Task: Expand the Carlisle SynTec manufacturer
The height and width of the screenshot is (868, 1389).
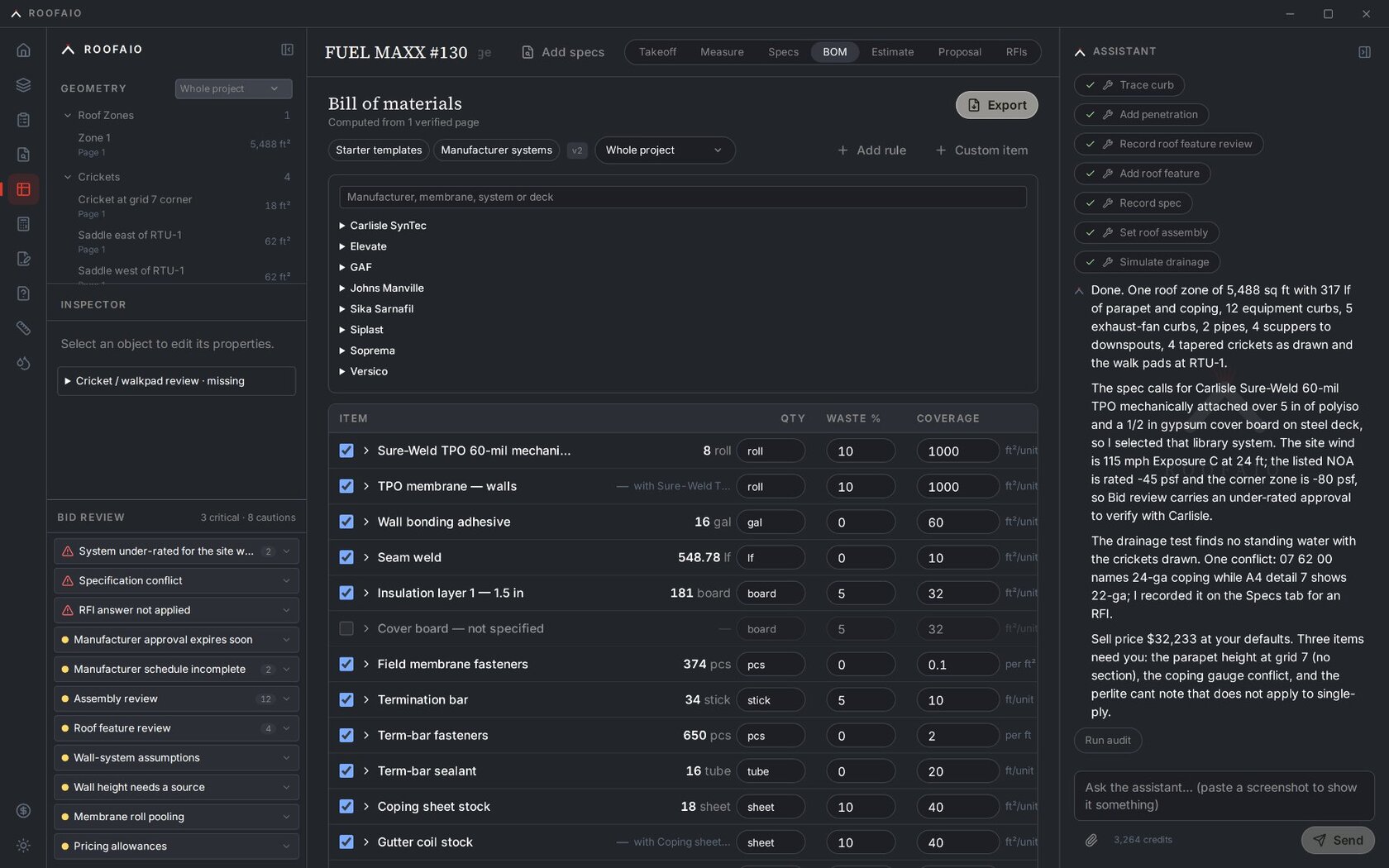Action: (383, 226)
